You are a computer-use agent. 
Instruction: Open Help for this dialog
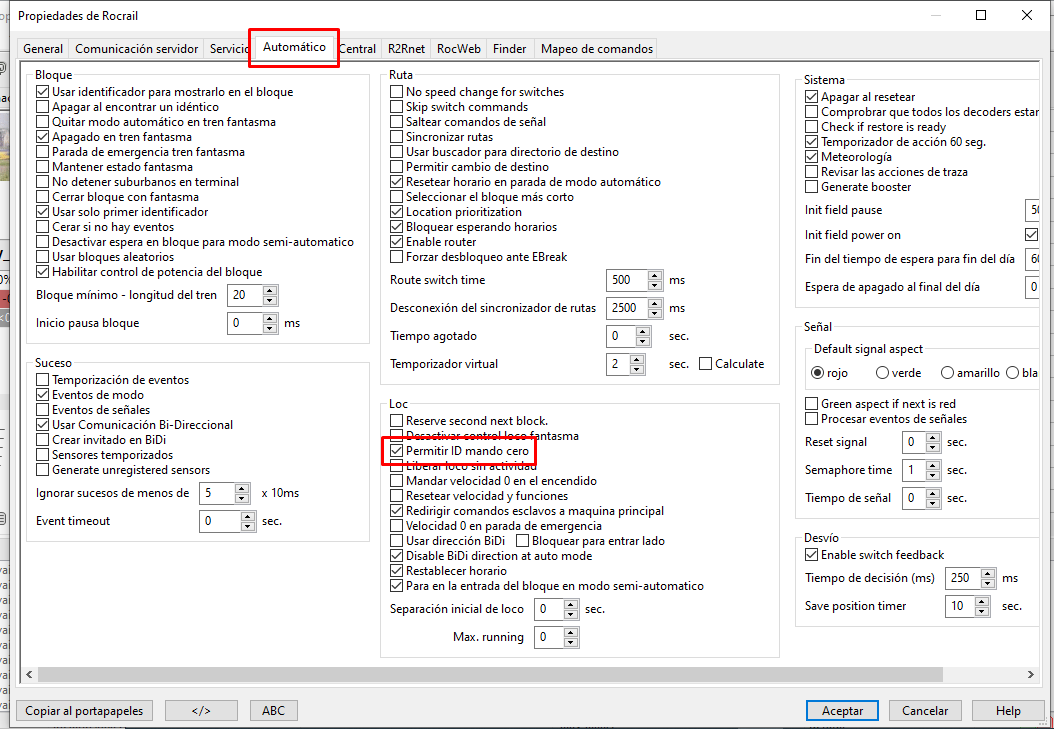pyautogui.click(x=1008, y=710)
